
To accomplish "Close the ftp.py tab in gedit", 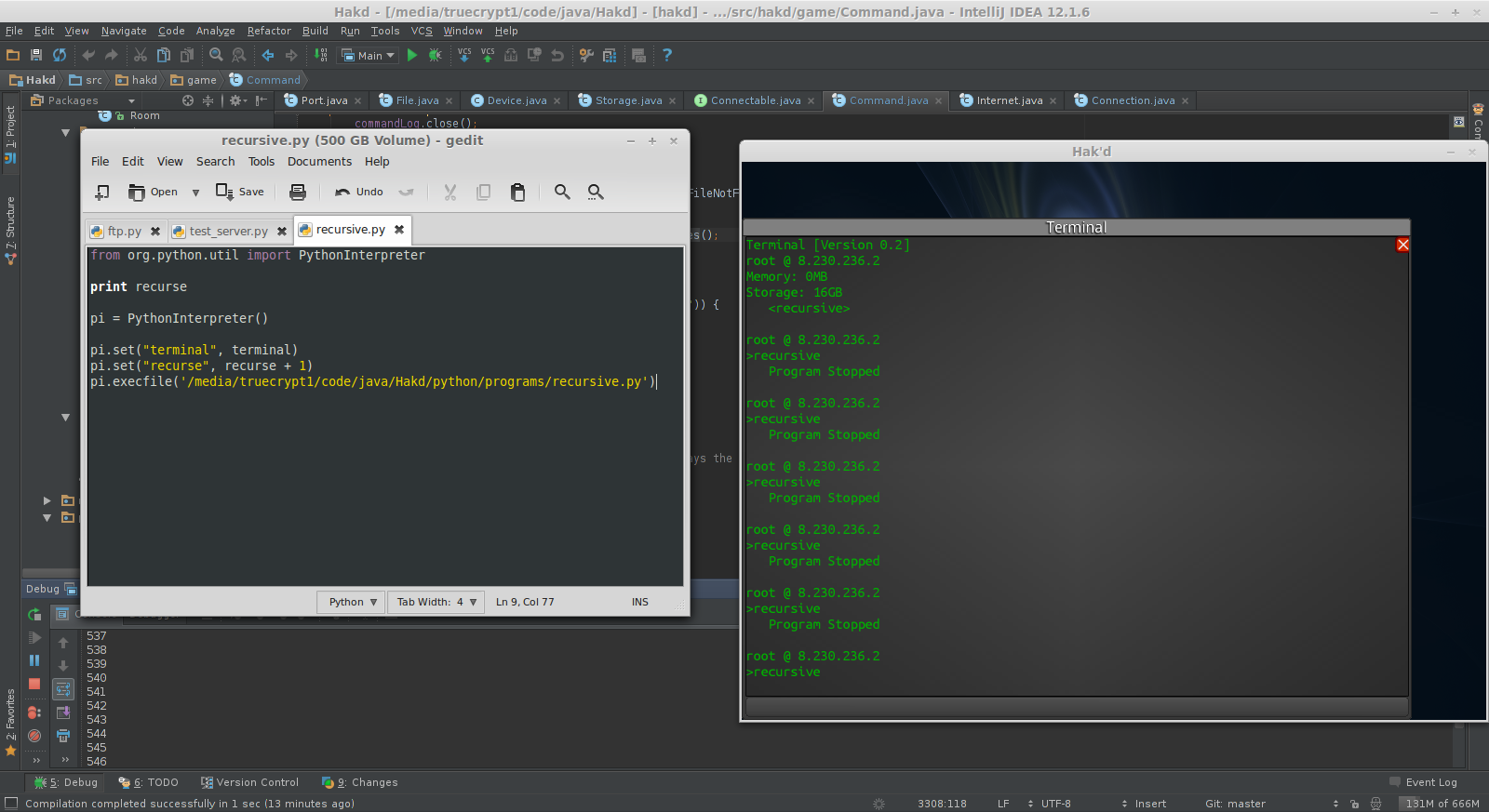I will pyautogui.click(x=155, y=232).
